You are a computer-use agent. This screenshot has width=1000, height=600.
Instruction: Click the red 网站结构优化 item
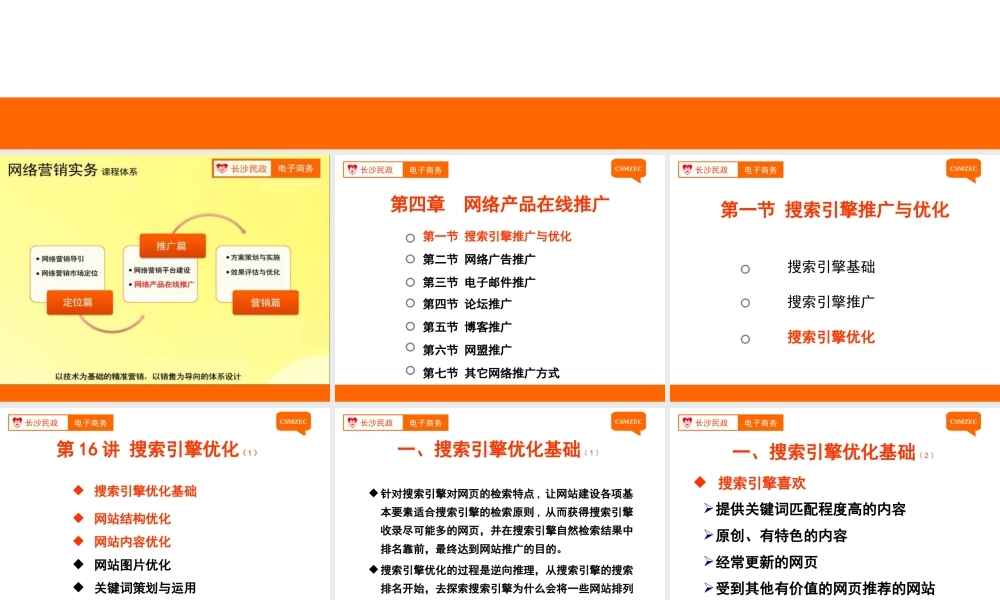132,518
